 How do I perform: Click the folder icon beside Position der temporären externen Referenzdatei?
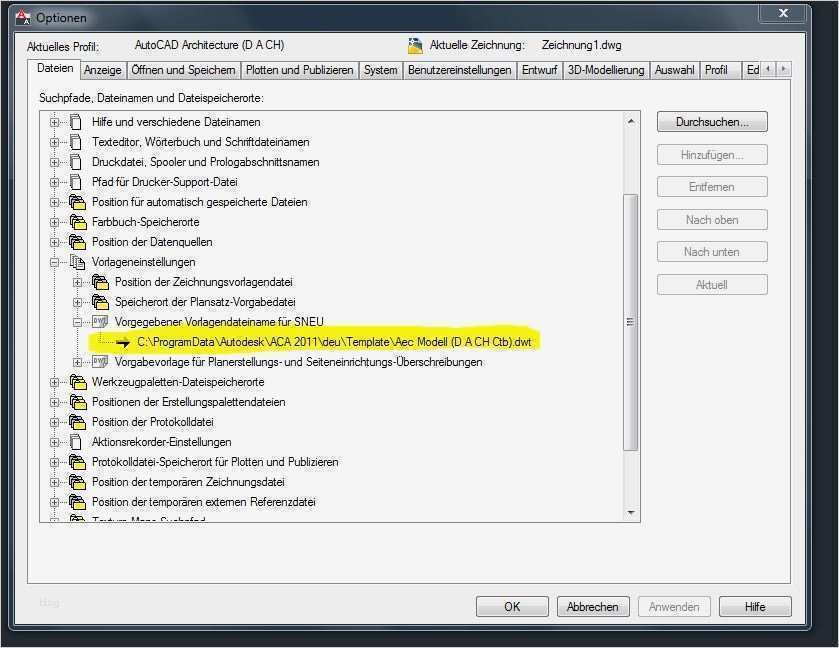point(78,502)
